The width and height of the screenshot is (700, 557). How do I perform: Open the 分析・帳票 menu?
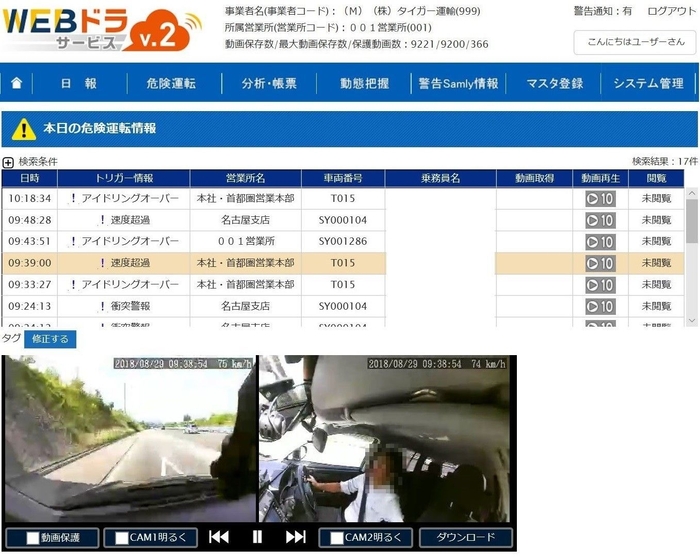tap(269, 84)
